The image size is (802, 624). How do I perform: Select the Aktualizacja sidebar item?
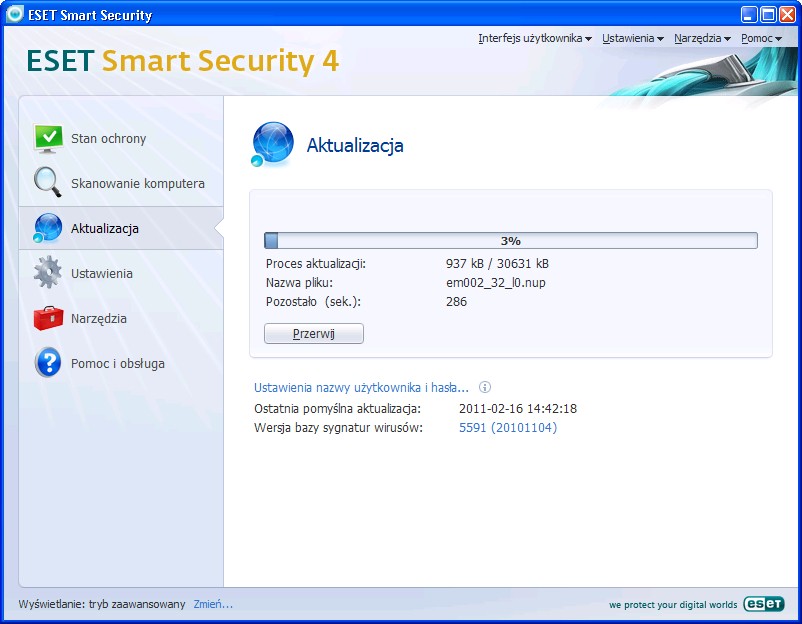click(x=121, y=228)
